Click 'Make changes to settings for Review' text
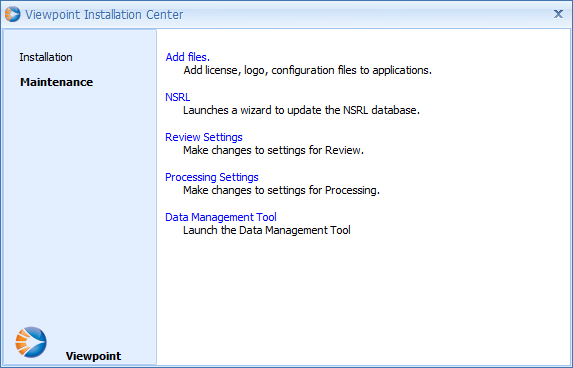Screen dimensions: 573x368 point(273,150)
